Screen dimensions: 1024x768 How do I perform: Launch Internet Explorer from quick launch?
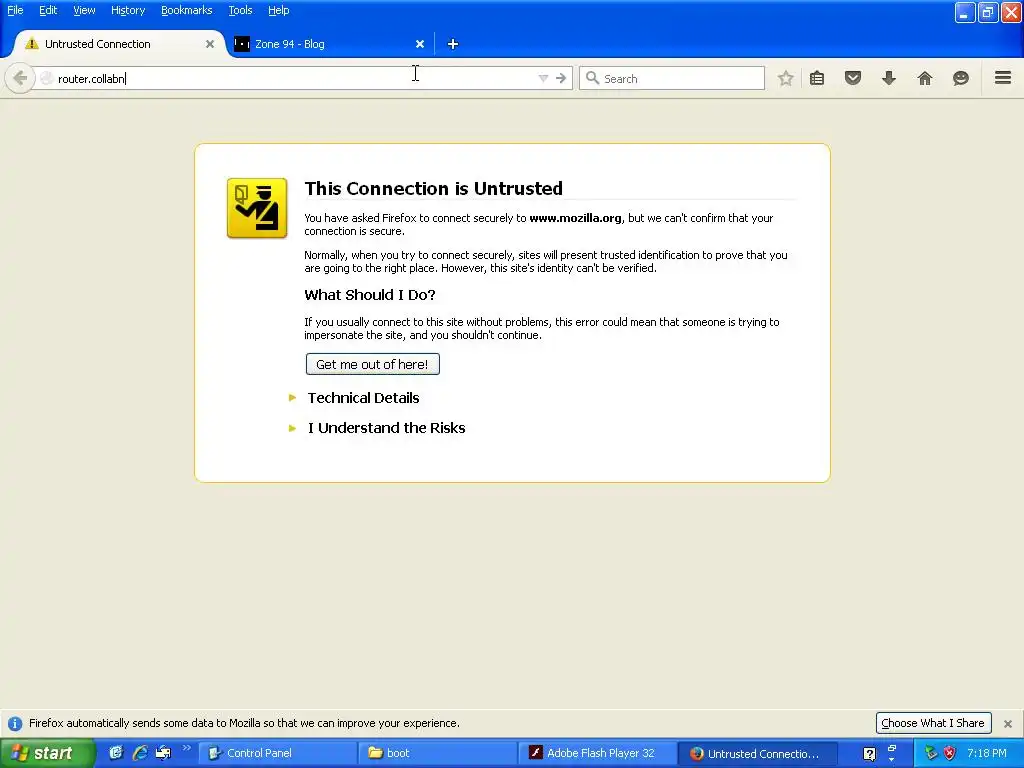[139, 753]
